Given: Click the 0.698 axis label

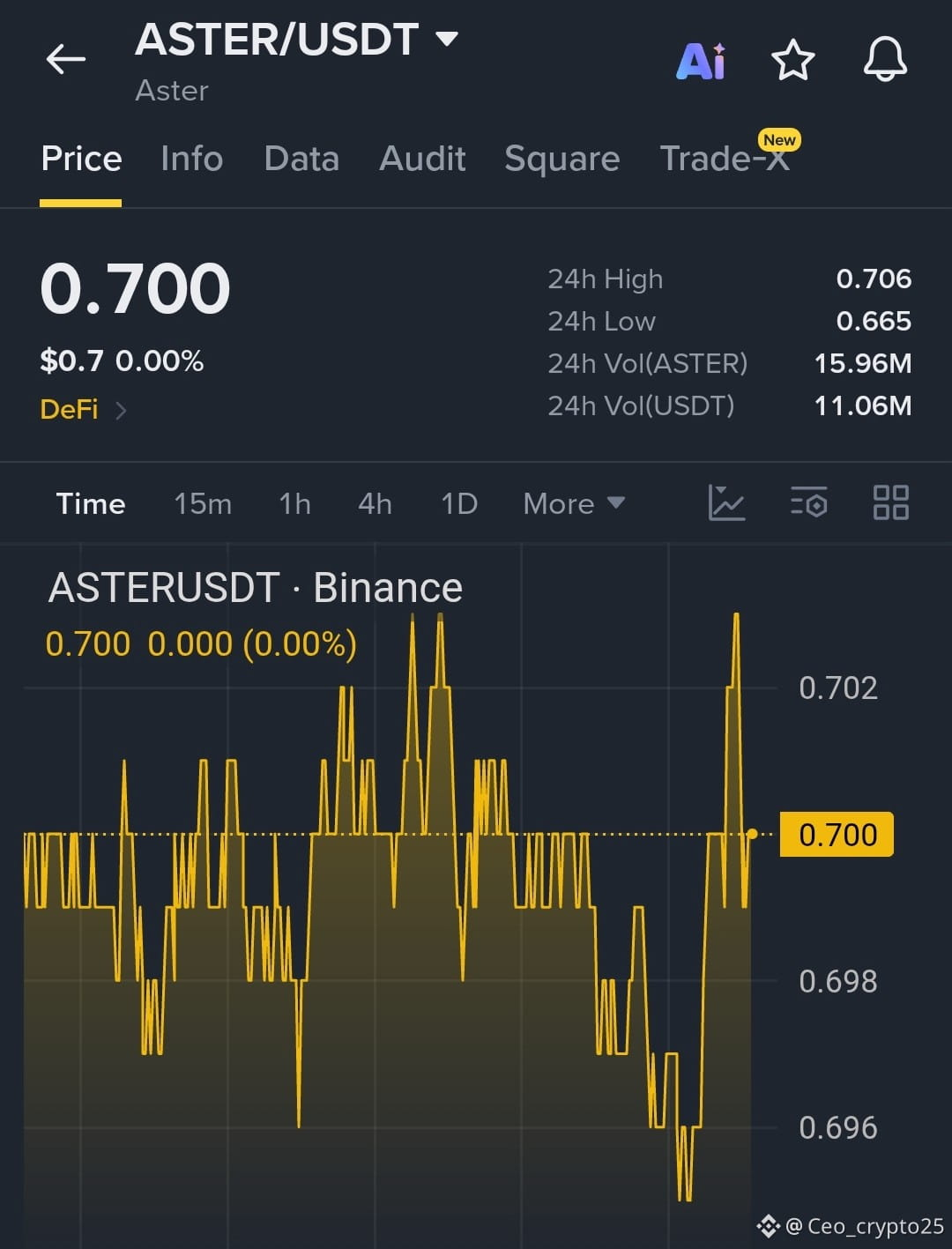Looking at the screenshot, I should [x=838, y=981].
